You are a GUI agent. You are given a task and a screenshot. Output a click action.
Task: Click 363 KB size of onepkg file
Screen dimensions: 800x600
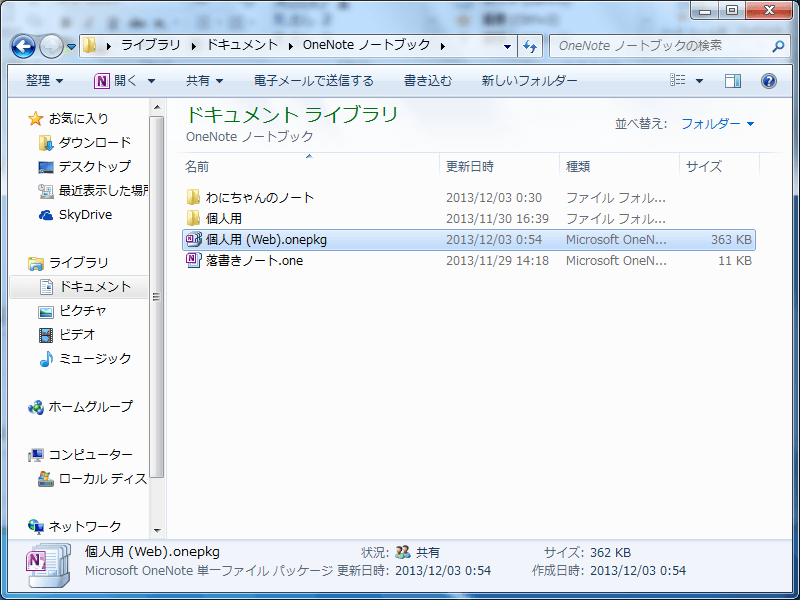point(731,240)
